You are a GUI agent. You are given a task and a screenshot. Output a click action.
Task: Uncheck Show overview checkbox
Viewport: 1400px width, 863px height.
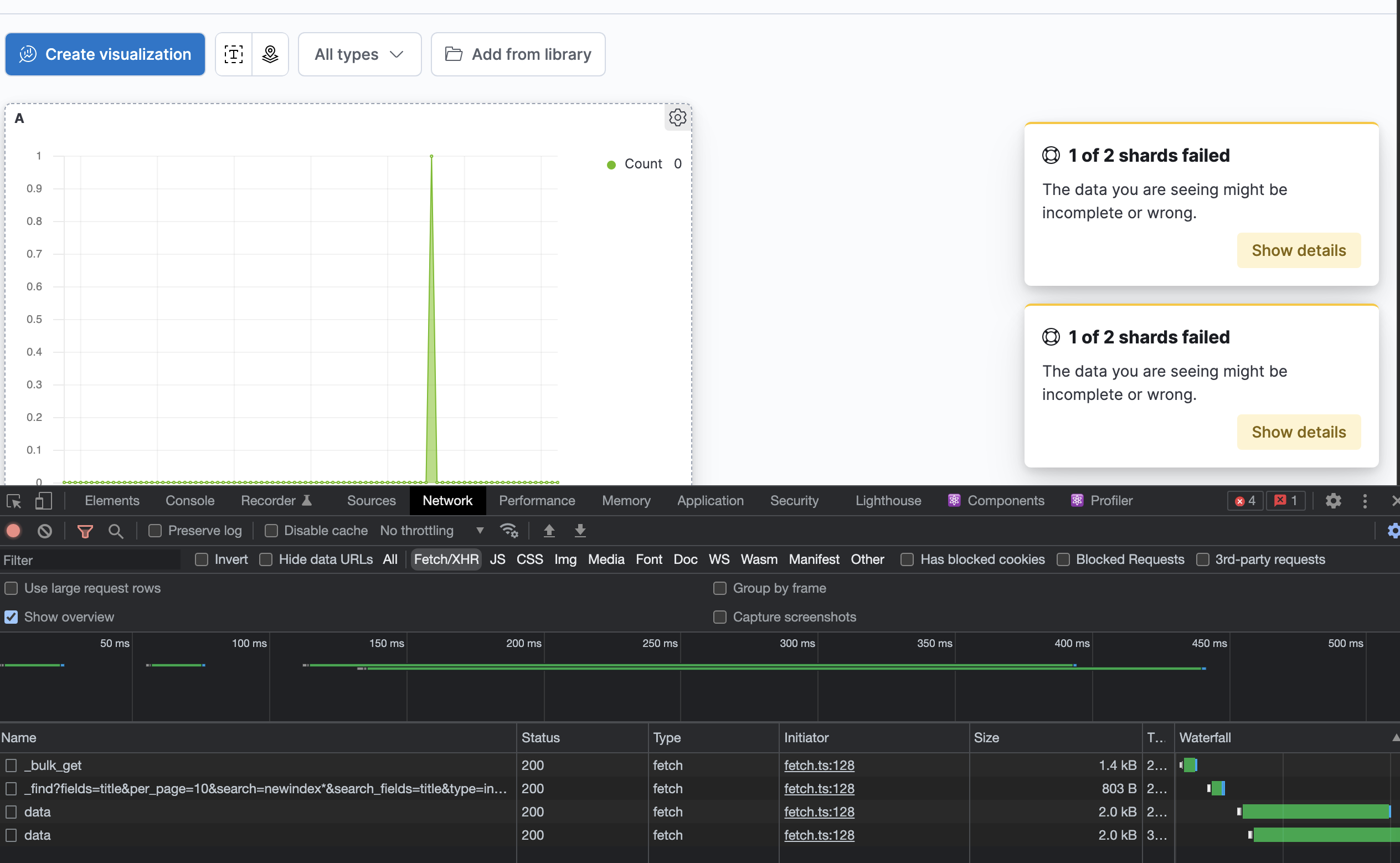12,617
